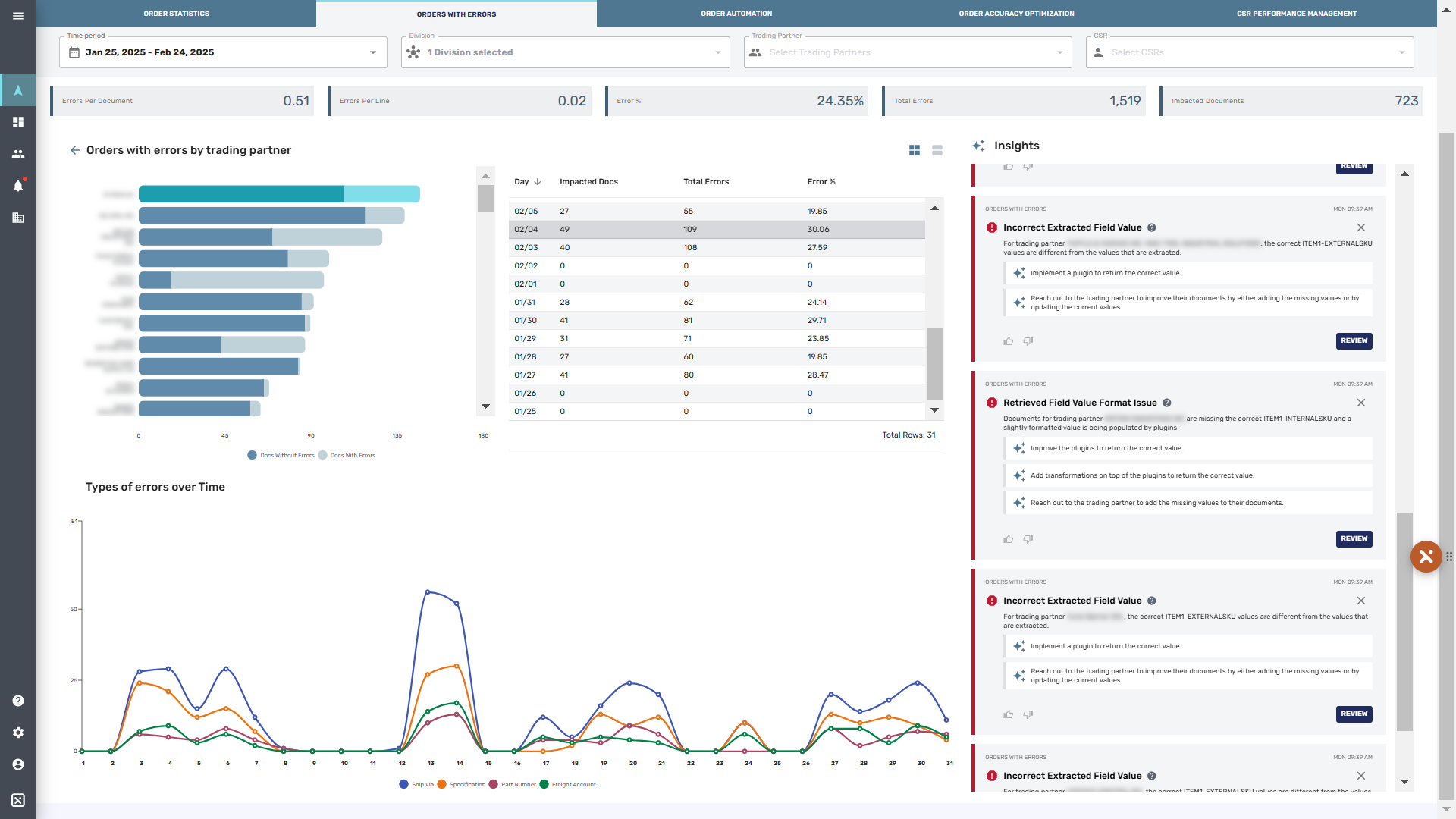The height and width of the screenshot is (819, 1456).
Task: Select 'Improve the plugins to return the correct value'
Action: pyautogui.click(x=1188, y=448)
